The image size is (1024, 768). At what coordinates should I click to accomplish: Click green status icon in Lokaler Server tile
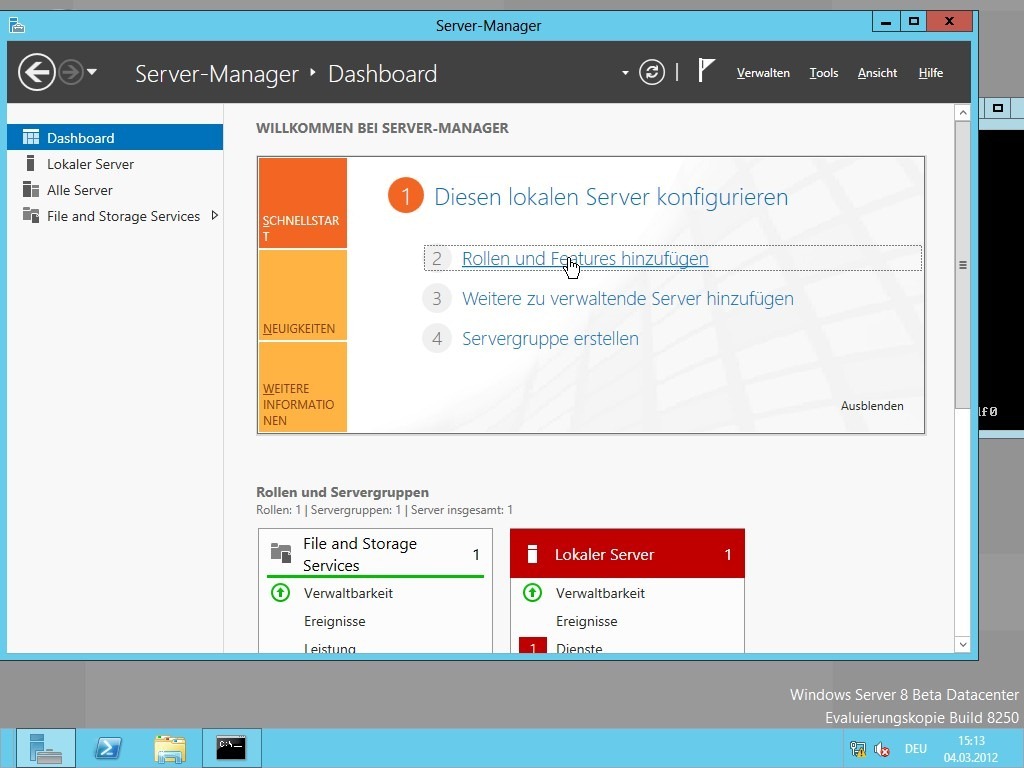532,593
